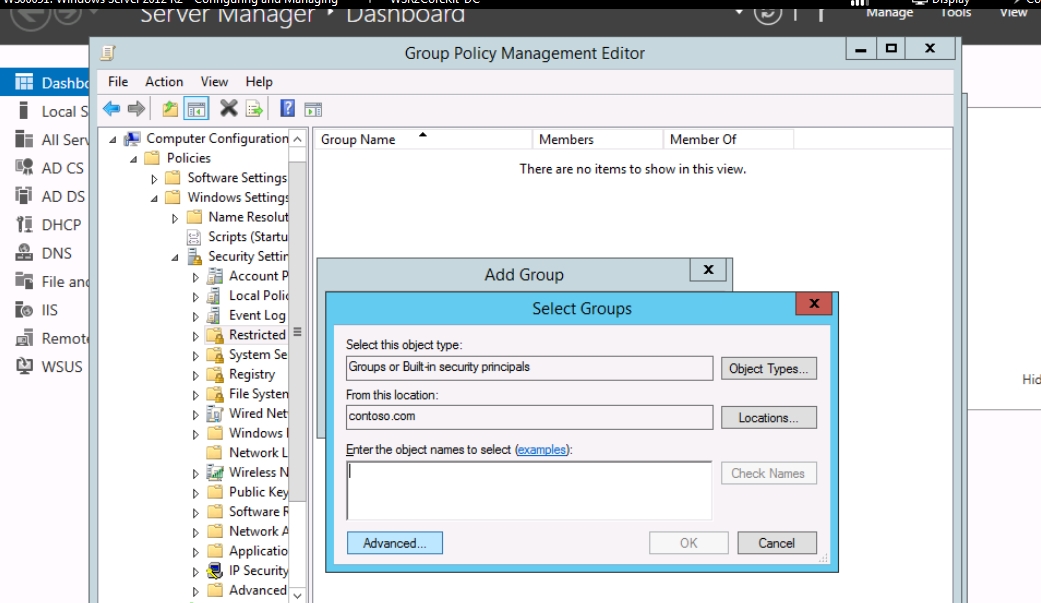This screenshot has width=1041, height=603.
Task: Toggle the show/hide action pane toolbar icon
Action: [x=313, y=109]
